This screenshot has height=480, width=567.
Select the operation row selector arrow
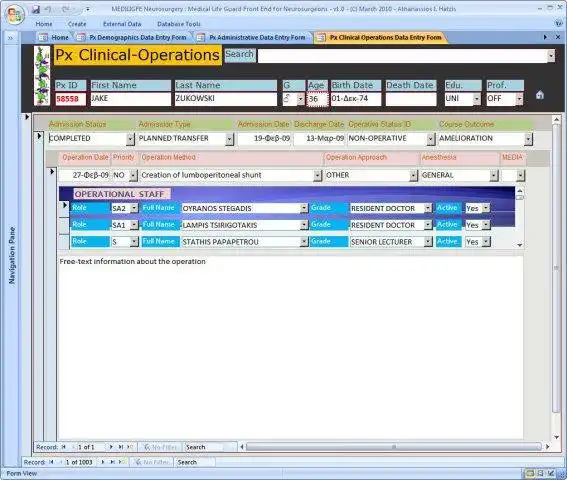coord(52,171)
